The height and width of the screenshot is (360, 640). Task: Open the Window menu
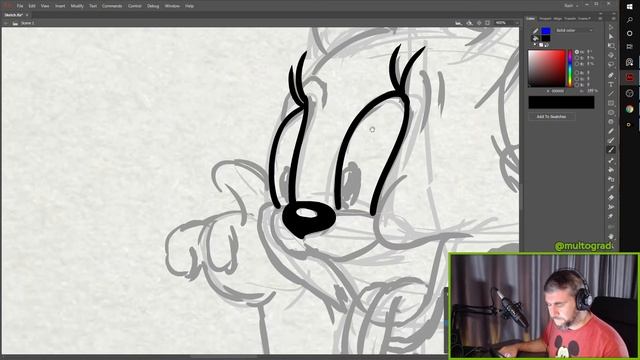(172, 6)
